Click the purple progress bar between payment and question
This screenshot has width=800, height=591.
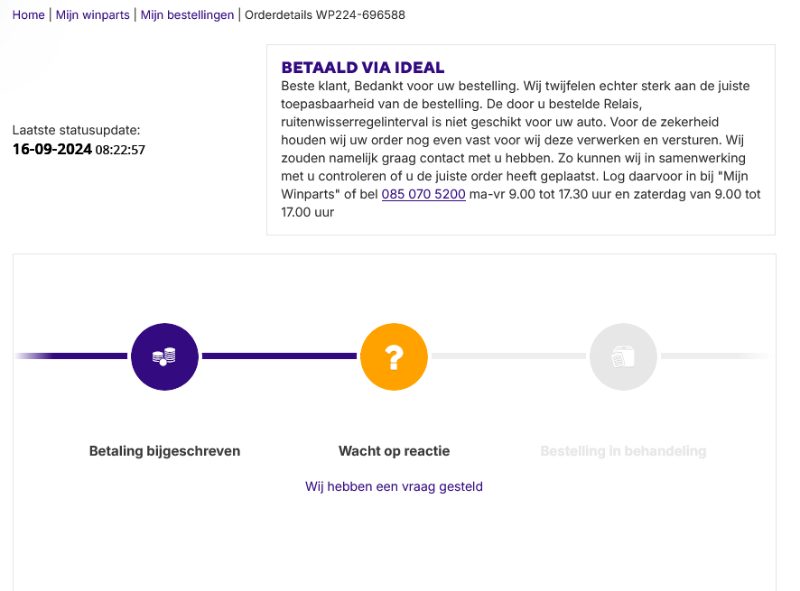pos(279,356)
